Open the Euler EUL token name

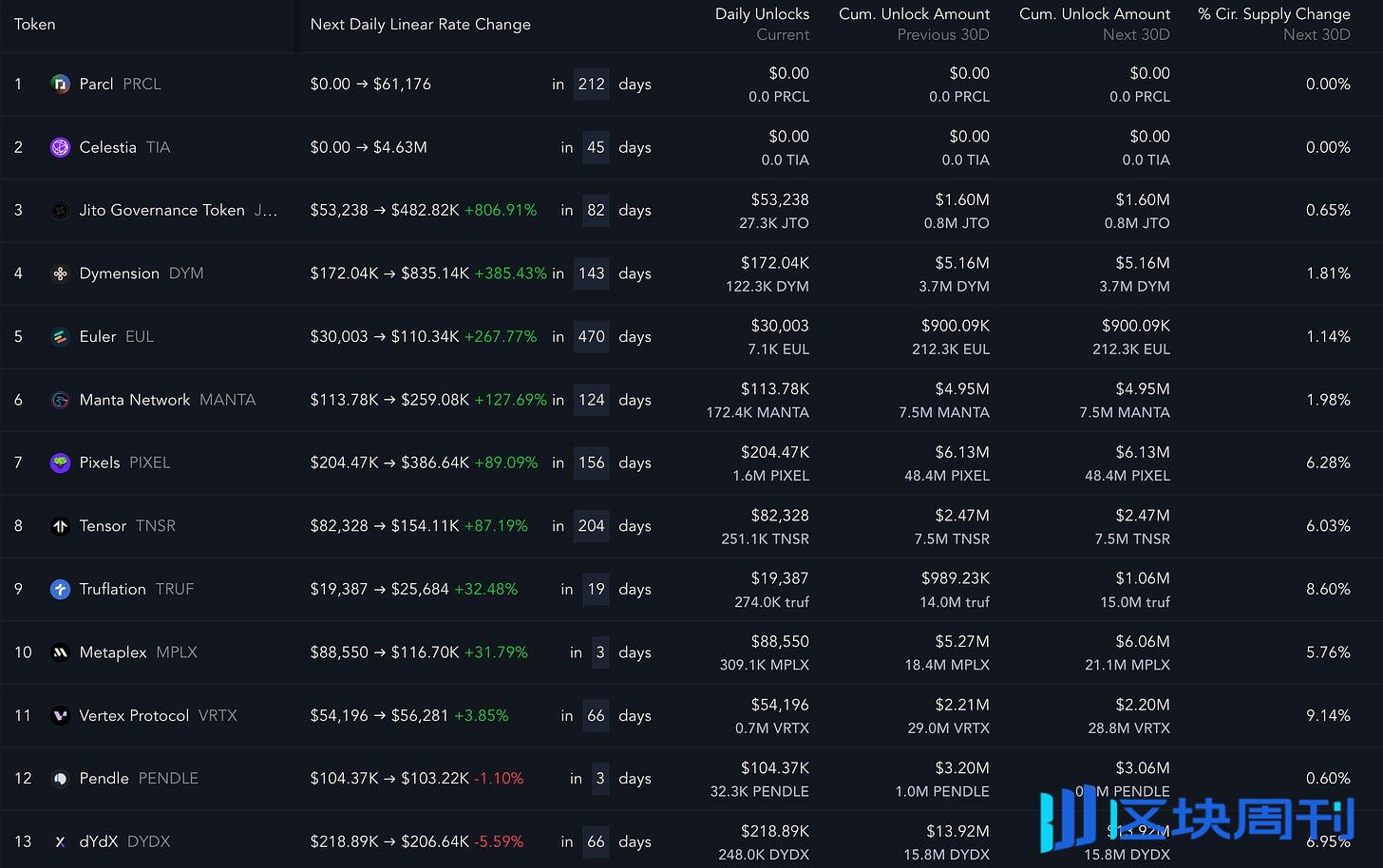click(x=116, y=337)
